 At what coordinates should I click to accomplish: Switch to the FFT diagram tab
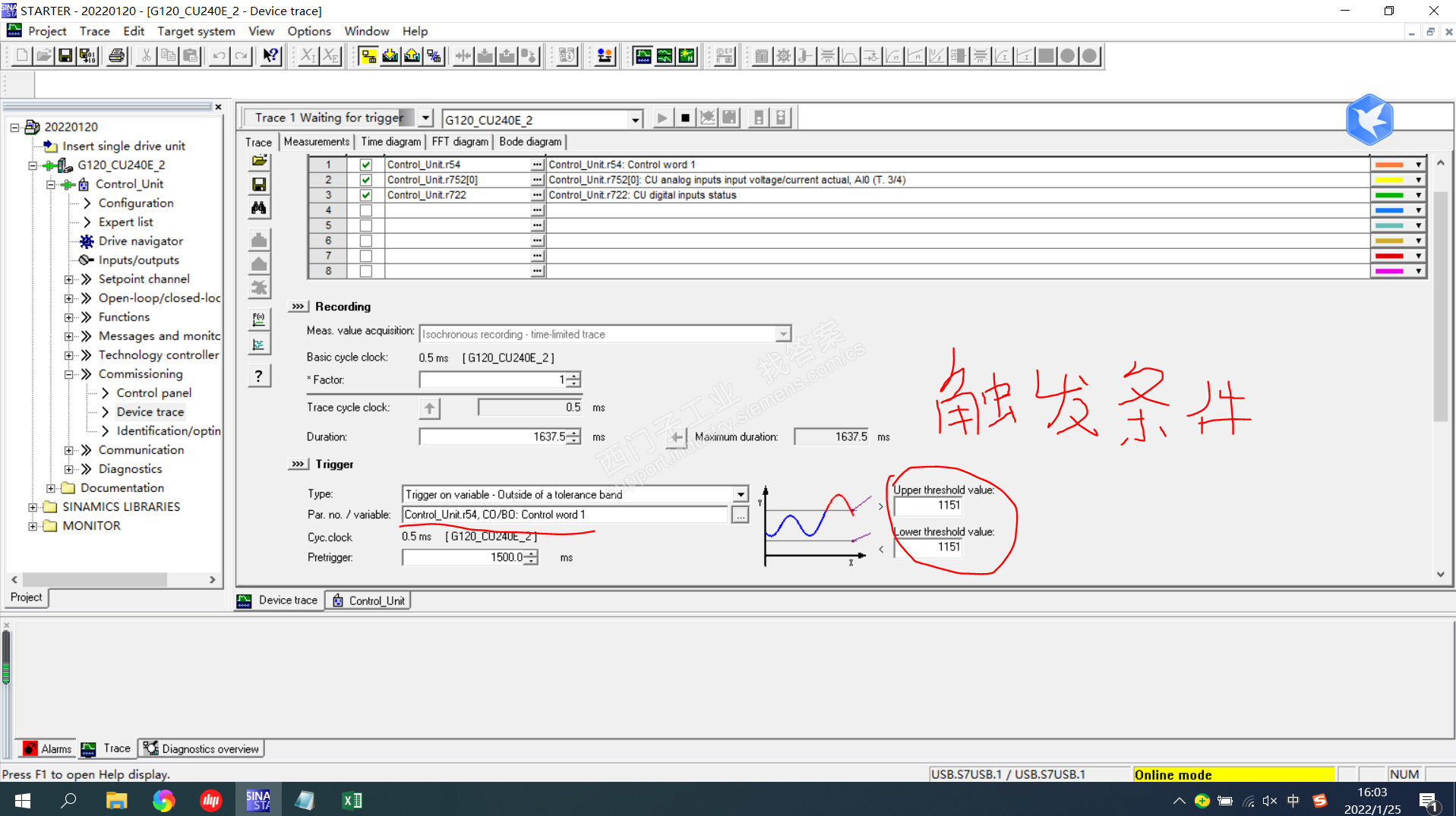(x=460, y=142)
